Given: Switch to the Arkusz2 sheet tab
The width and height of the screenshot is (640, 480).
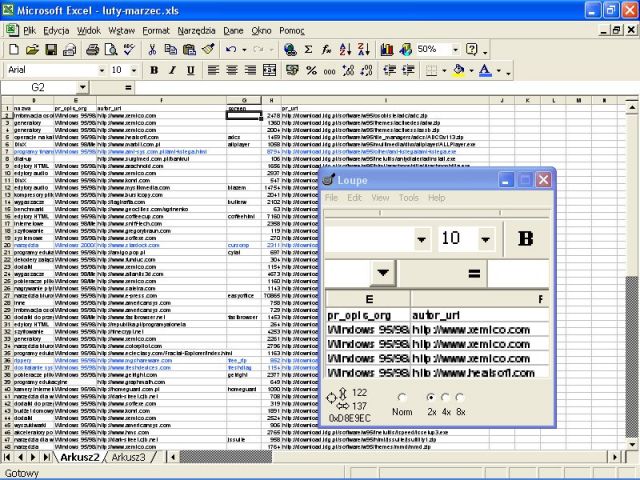Looking at the screenshot, I should (80, 457).
